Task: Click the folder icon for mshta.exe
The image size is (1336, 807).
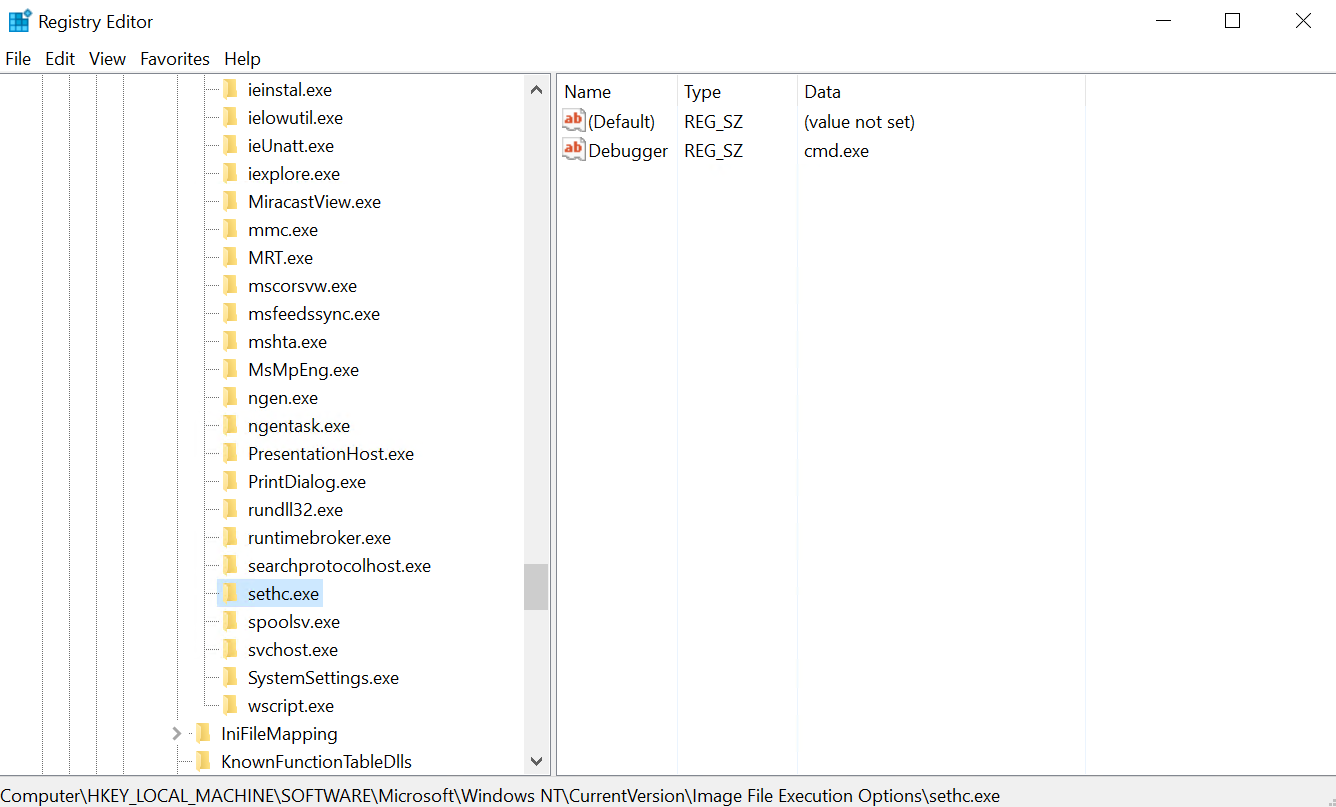Action: coord(231,342)
